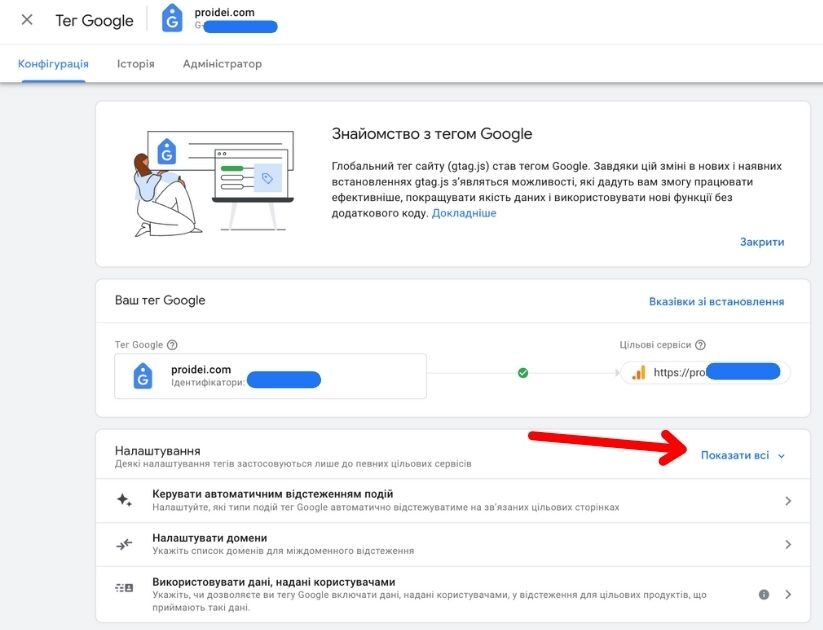Expand settings with Показати всі

pos(735,455)
